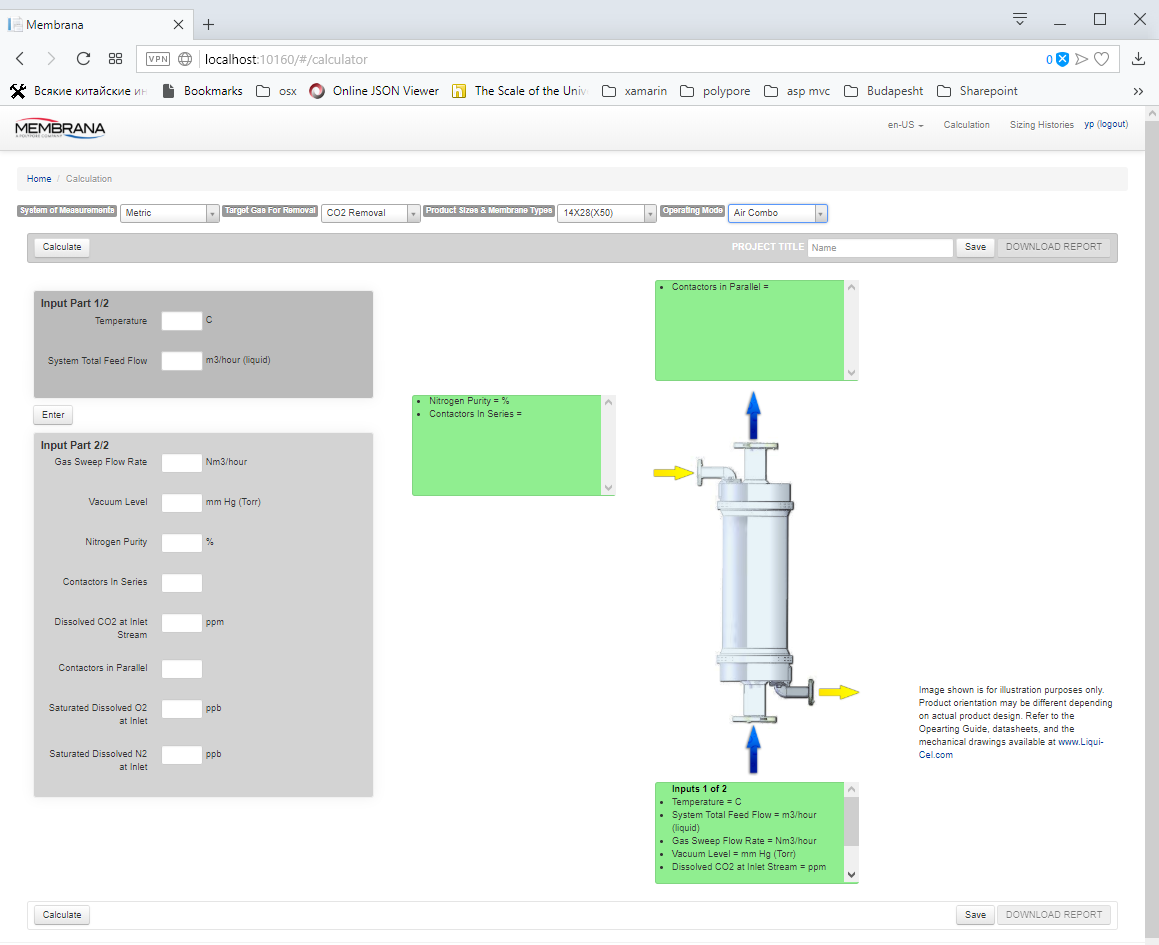This screenshot has height=945, width=1159.
Task: Click the send-to-flow arrow icon
Action: click(x=1081, y=59)
